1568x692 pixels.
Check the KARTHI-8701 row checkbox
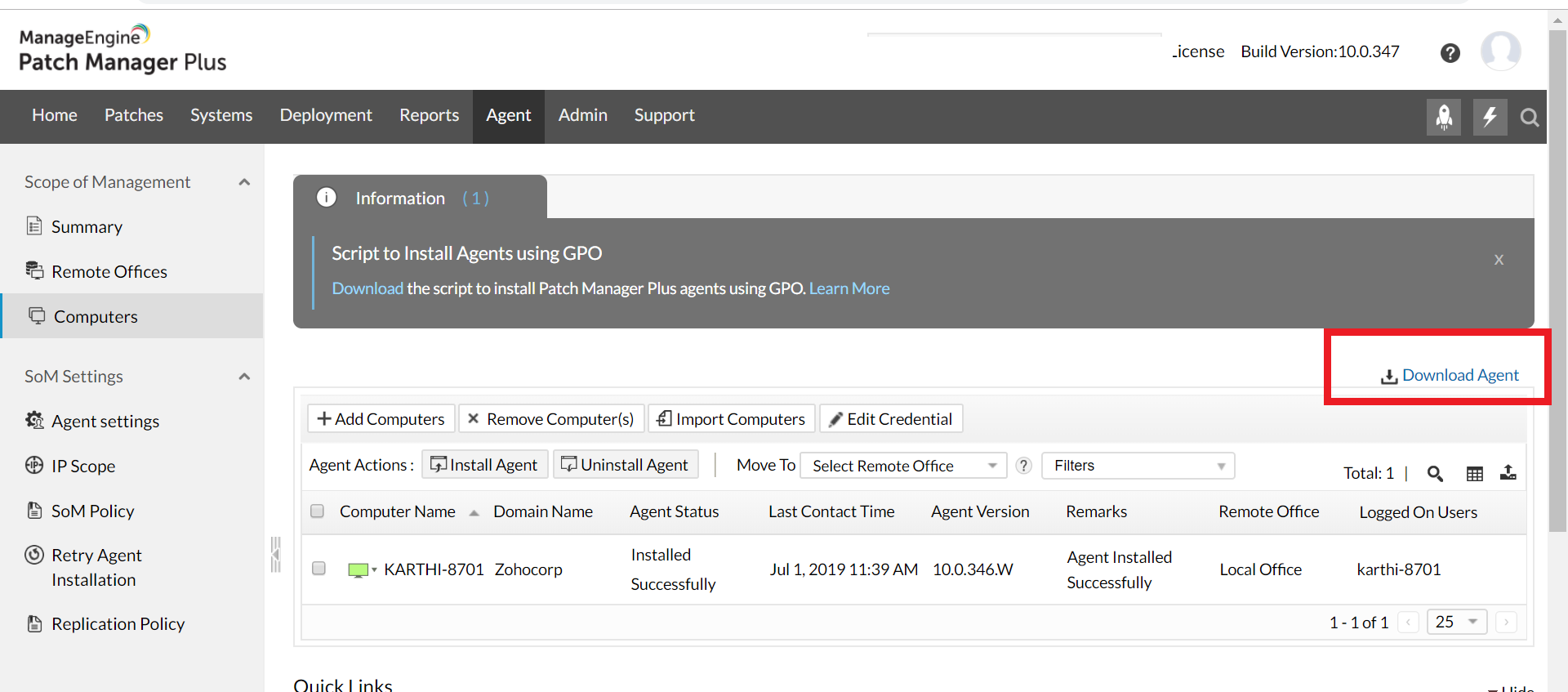pyautogui.click(x=319, y=569)
